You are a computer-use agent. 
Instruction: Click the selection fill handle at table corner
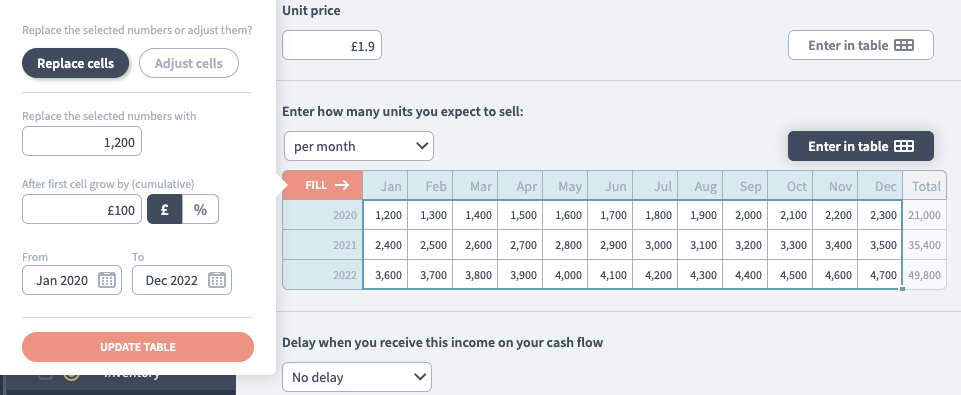tap(902, 288)
